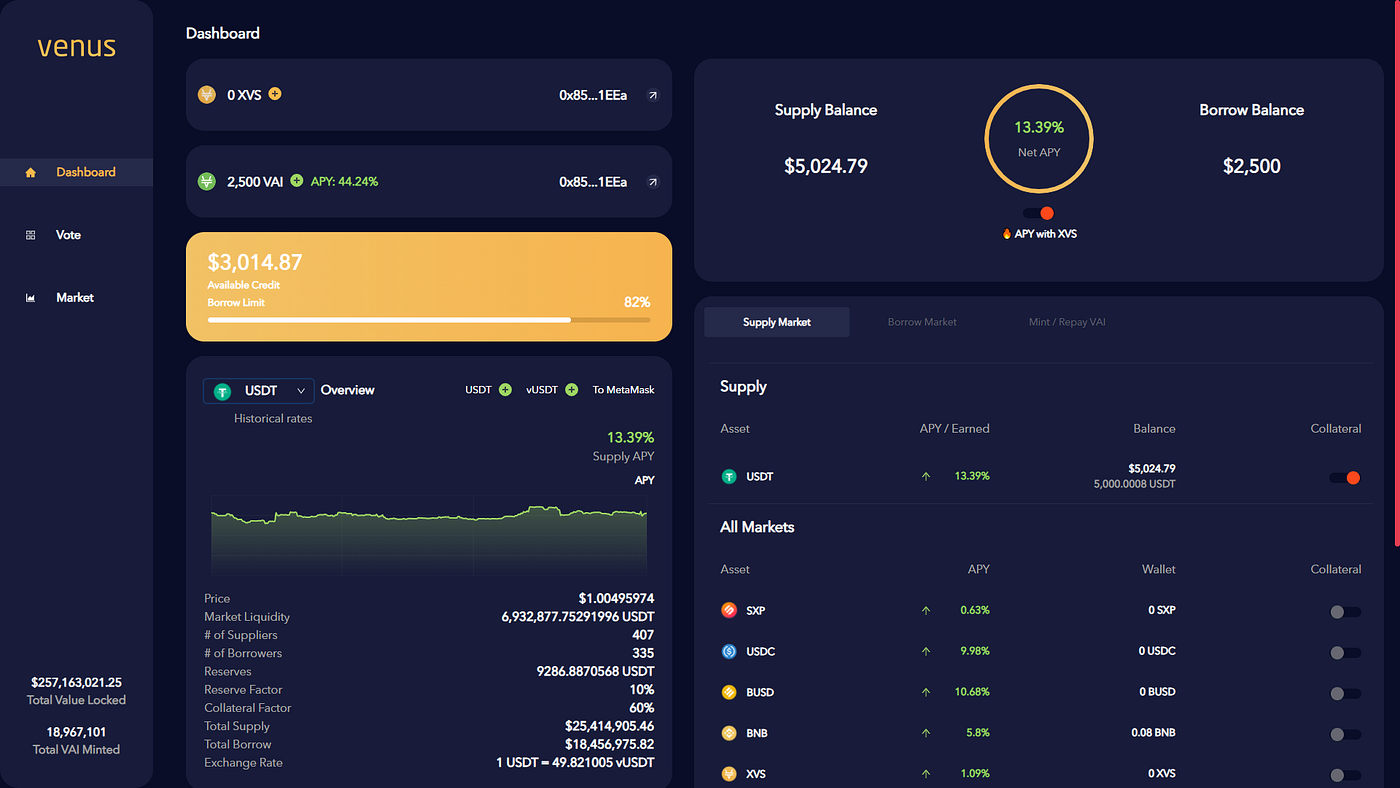Image resolution: width=1400 pixels, height=788 pixels.
Task: Click the green up arrow in USDC row
Action: [926, 651]
